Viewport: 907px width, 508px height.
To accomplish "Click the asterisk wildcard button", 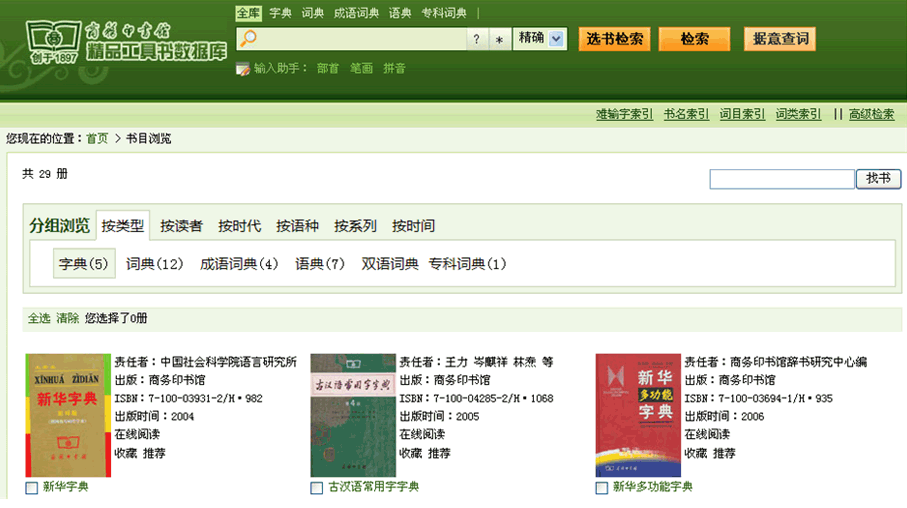I will tap(499, 39).
